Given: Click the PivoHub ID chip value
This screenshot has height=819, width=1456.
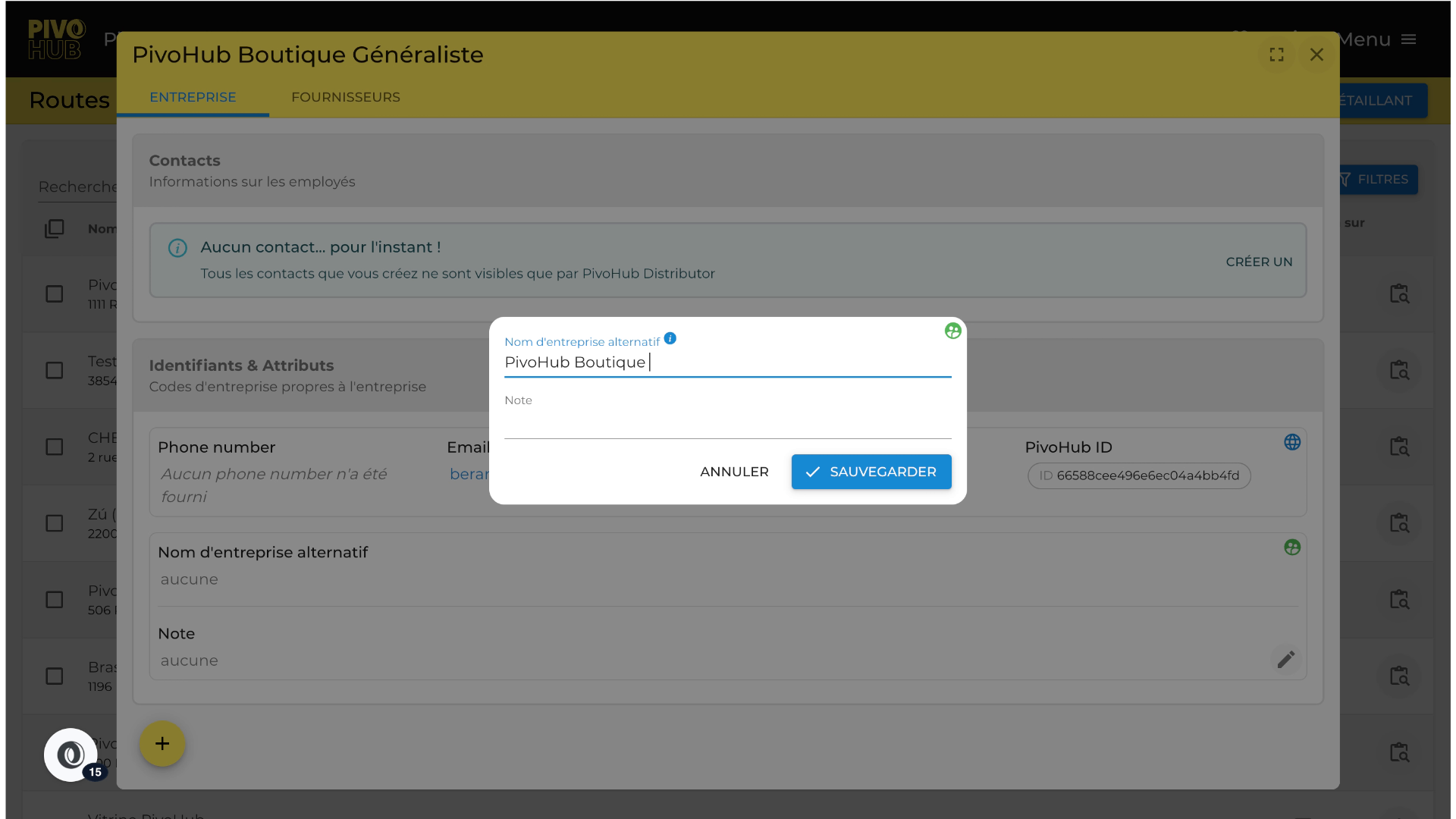Looking at the screenshot, I should (x=1139, y=475).
